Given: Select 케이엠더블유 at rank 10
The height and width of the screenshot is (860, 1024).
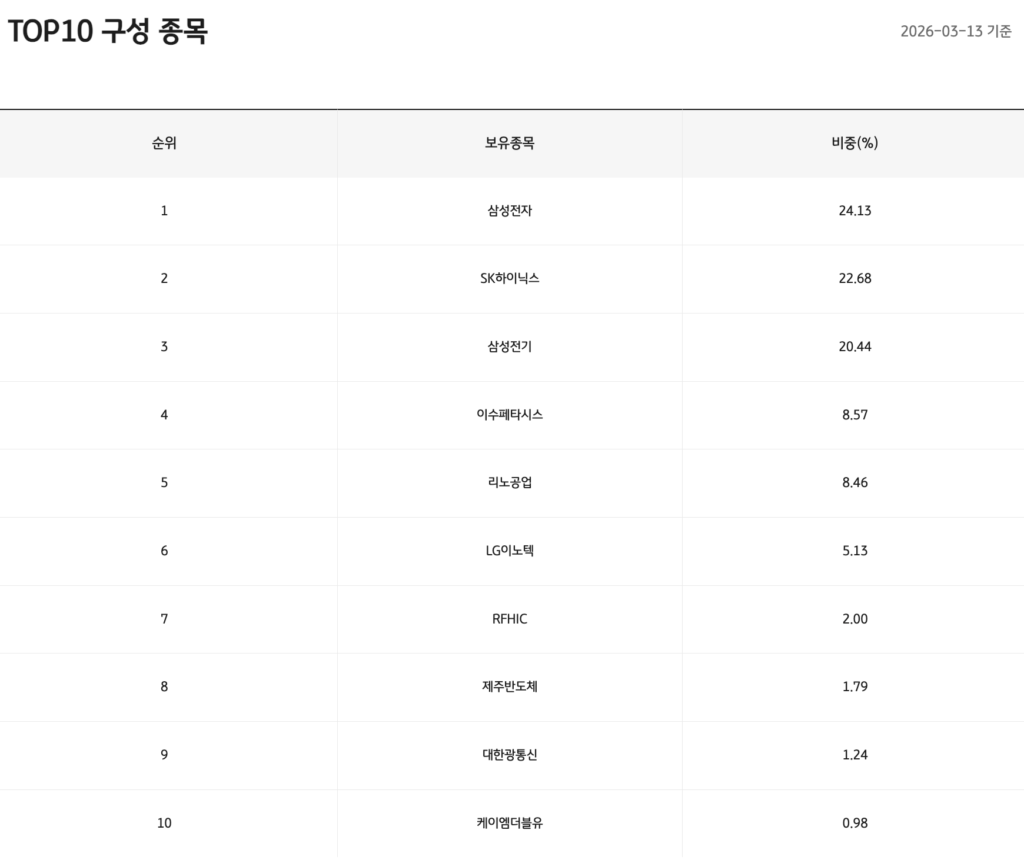Looking at the screenshot, I should pos(509,823).
